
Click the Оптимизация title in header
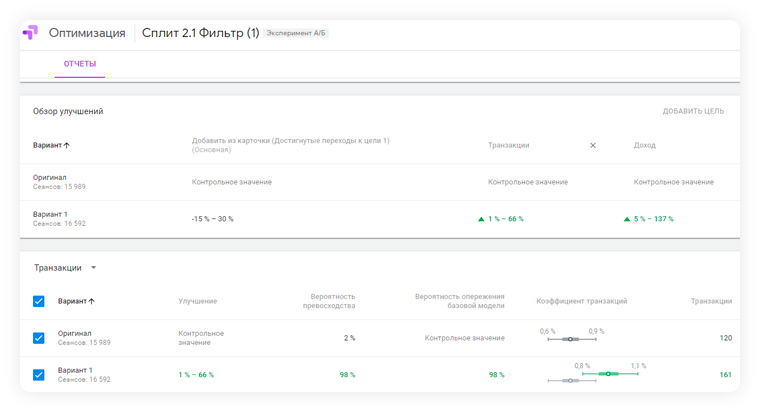pos(87,33)
